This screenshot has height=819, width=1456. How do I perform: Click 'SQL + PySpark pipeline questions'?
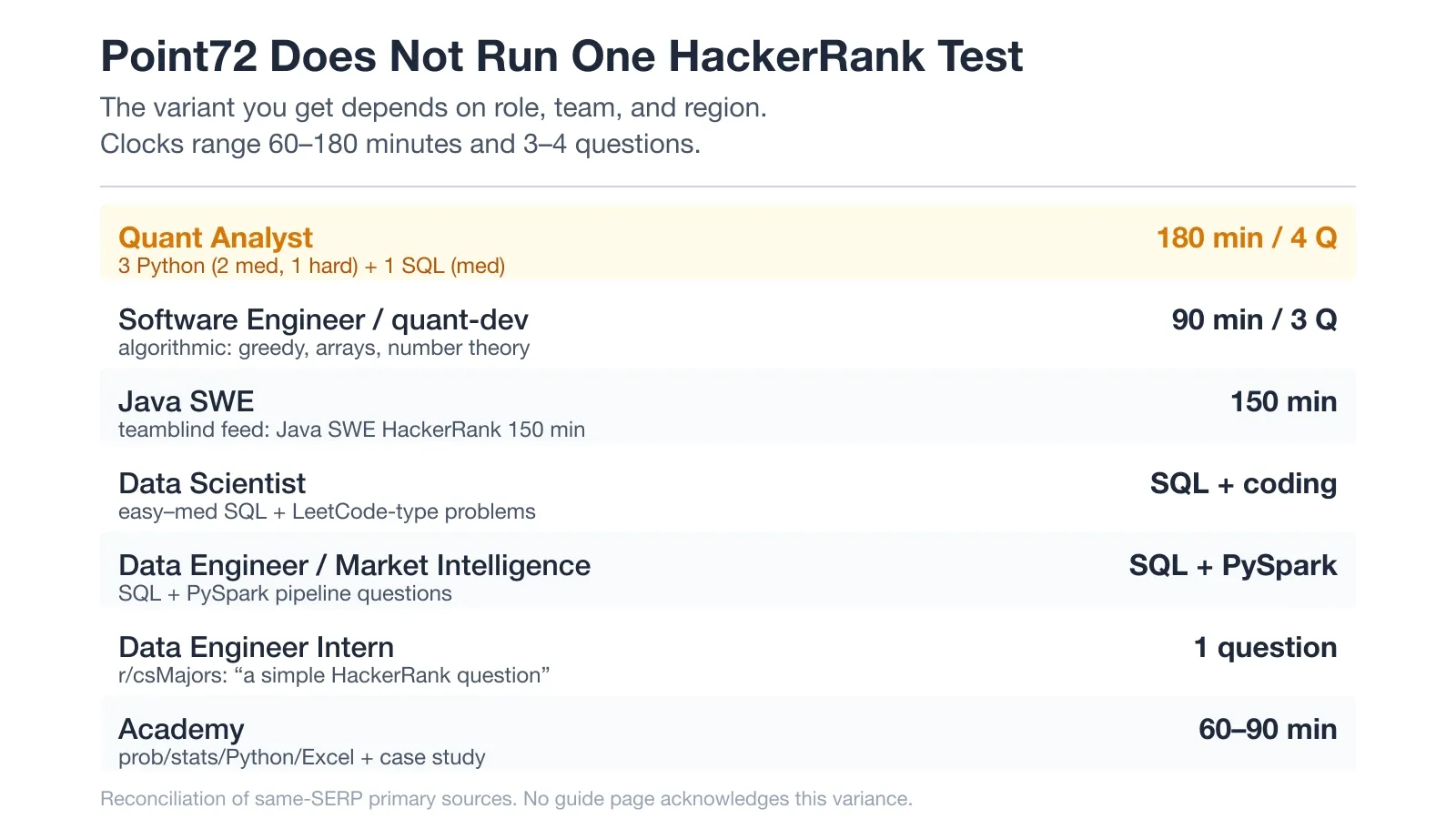click(x=285, y=593)
